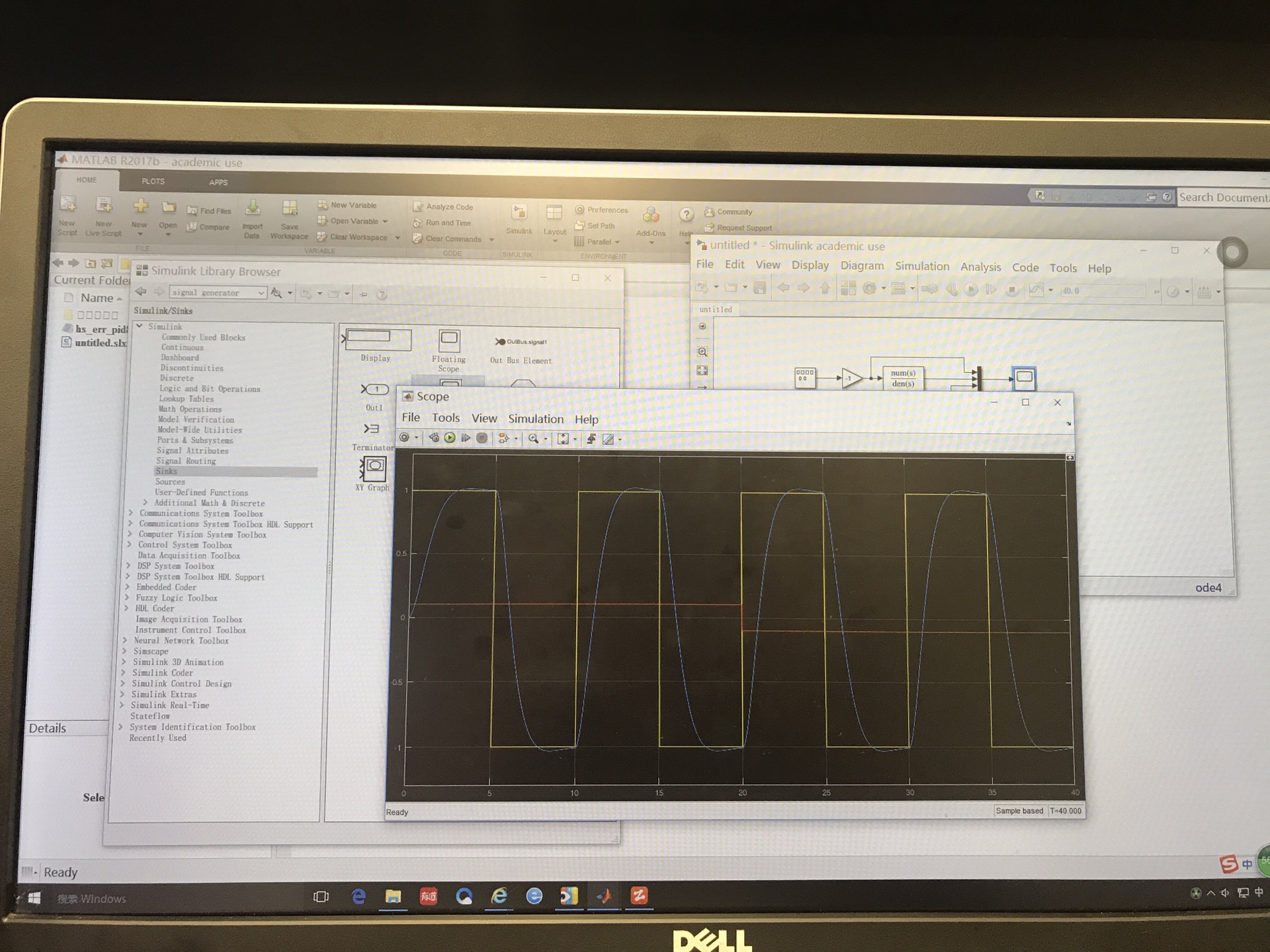
Task: Expand Additional Math & Discrete node
Action: [x=146, y=503]
